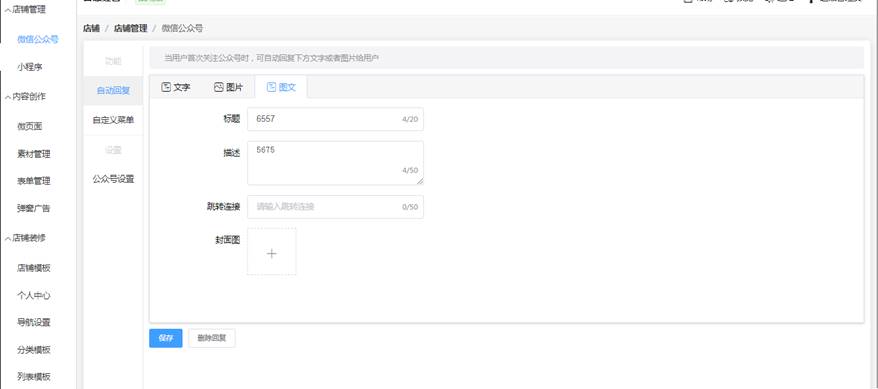Click the 跳转连接 field label
Viewport: 878px width, 389px height.
[223, 207]
